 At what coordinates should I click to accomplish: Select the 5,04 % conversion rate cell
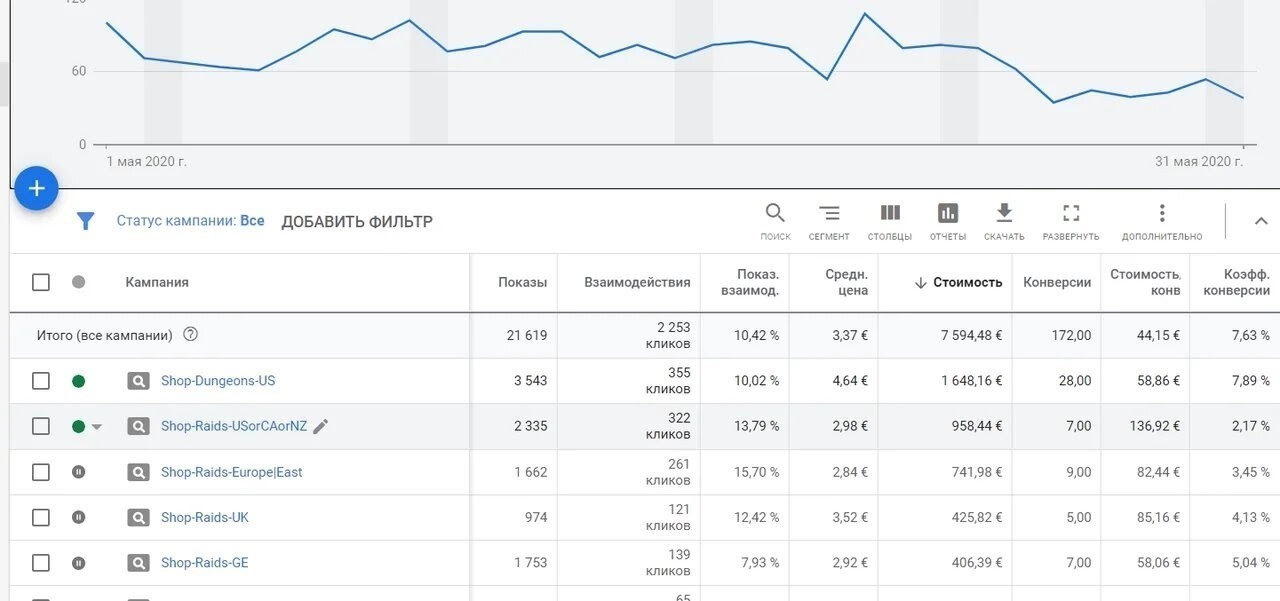tap(1251, 563)
